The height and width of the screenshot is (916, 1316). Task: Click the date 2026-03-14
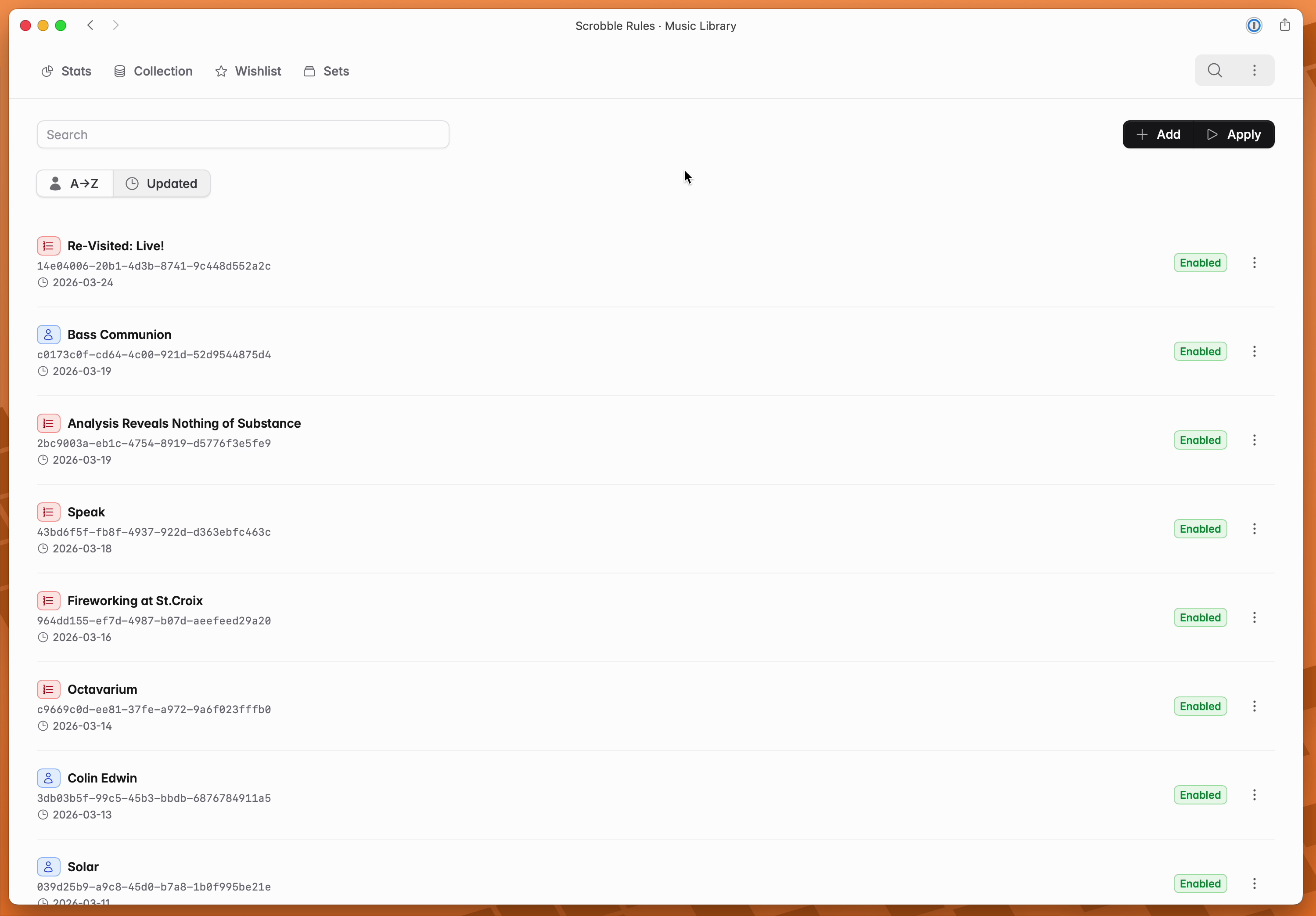click(x=82, y=726)
